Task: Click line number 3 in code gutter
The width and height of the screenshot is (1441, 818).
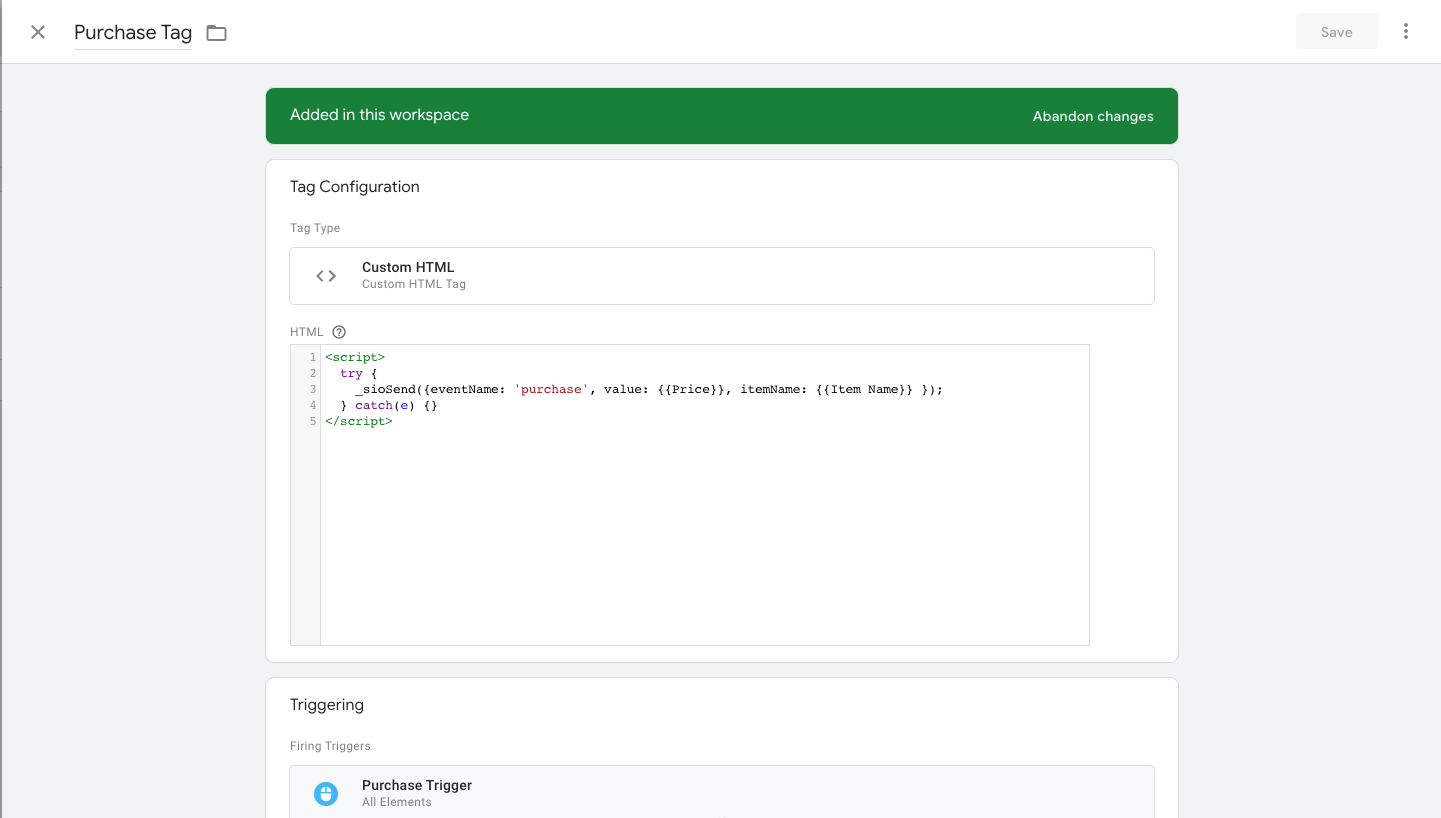Action: [x=311, y=389]
